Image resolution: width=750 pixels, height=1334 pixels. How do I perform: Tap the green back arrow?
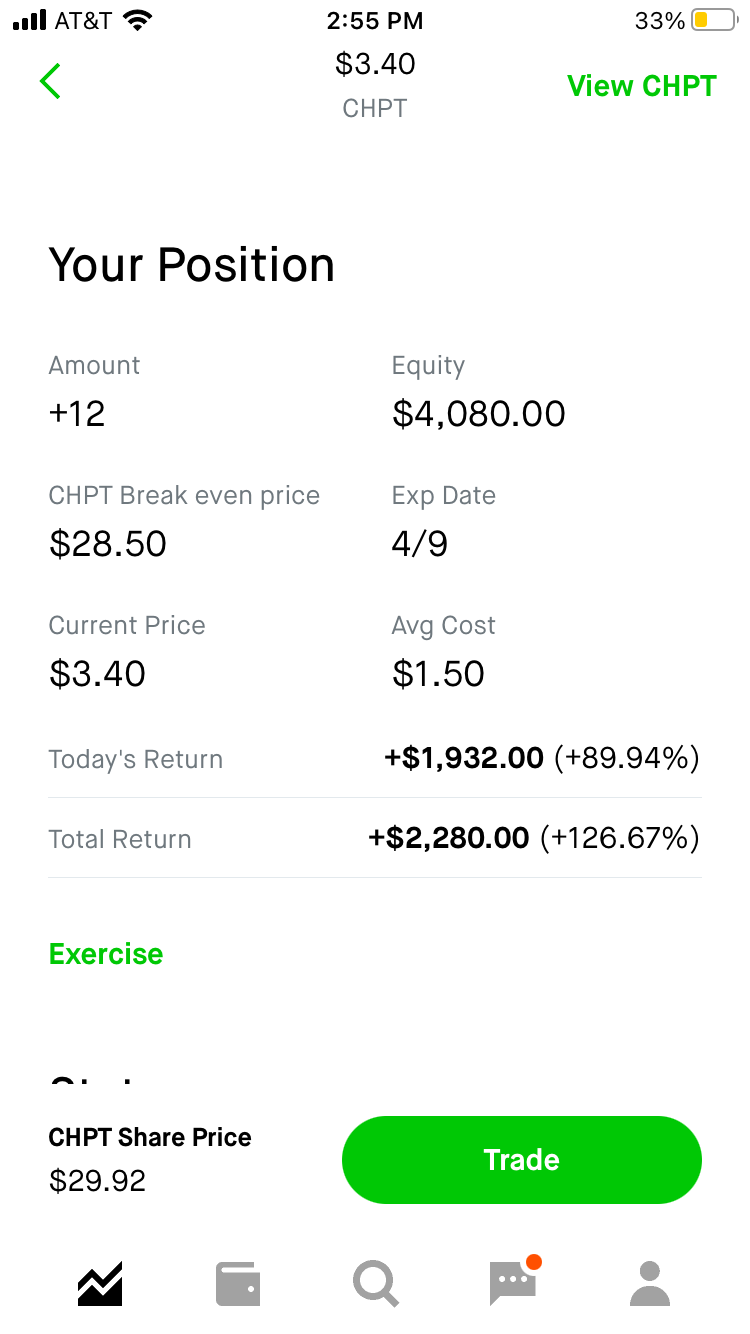(50, 81)
